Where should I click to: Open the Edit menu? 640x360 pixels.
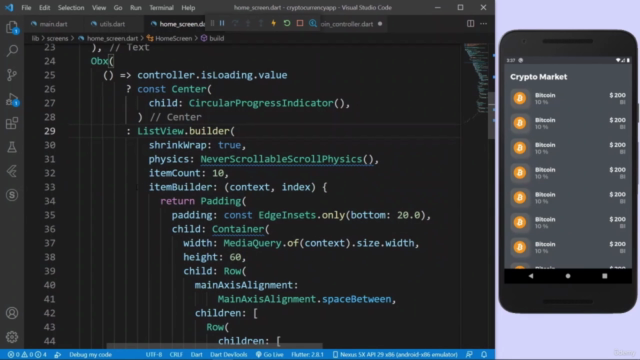(x=44, y=8)
